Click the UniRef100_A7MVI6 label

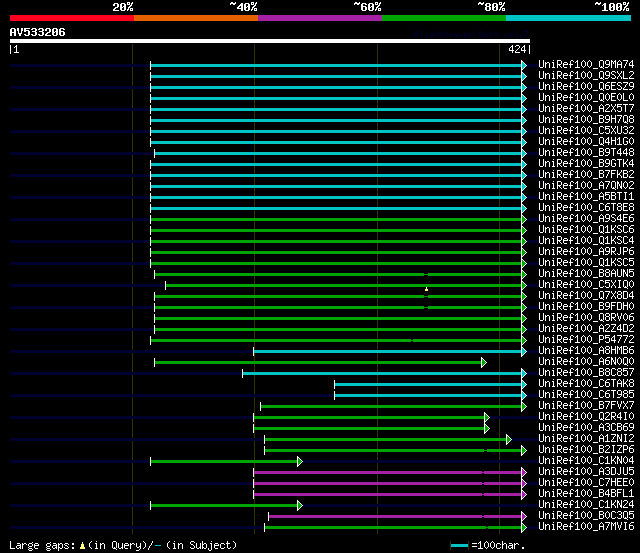pyautogui.click(x=586, y=527)
